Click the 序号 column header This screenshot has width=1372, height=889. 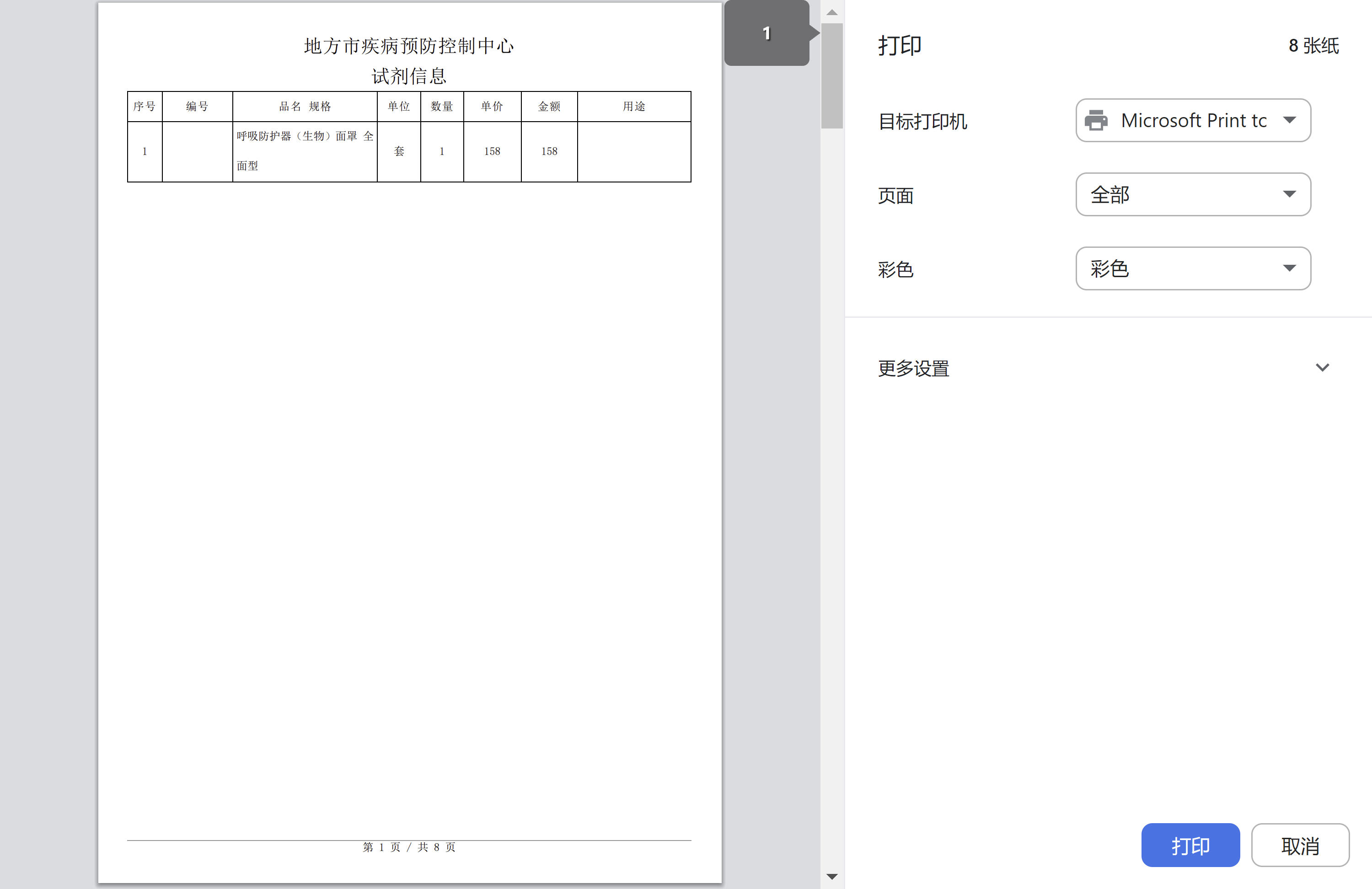point(144,106)
